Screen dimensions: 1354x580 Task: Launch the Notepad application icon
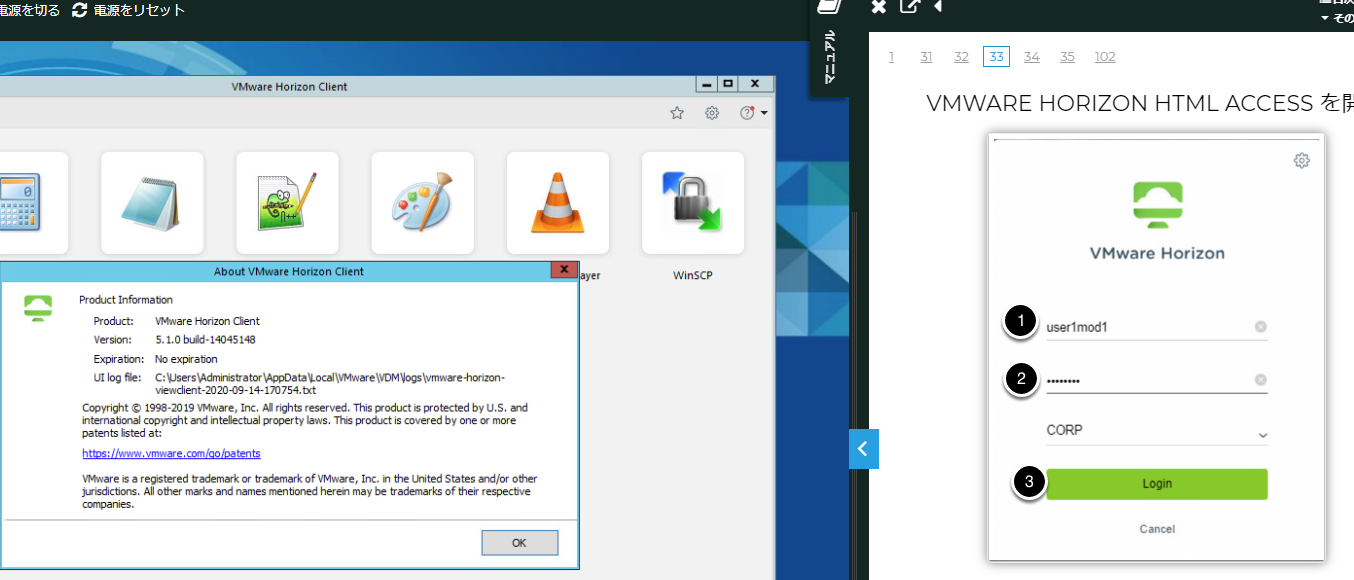pyautogui.click(x=152, y=203)
